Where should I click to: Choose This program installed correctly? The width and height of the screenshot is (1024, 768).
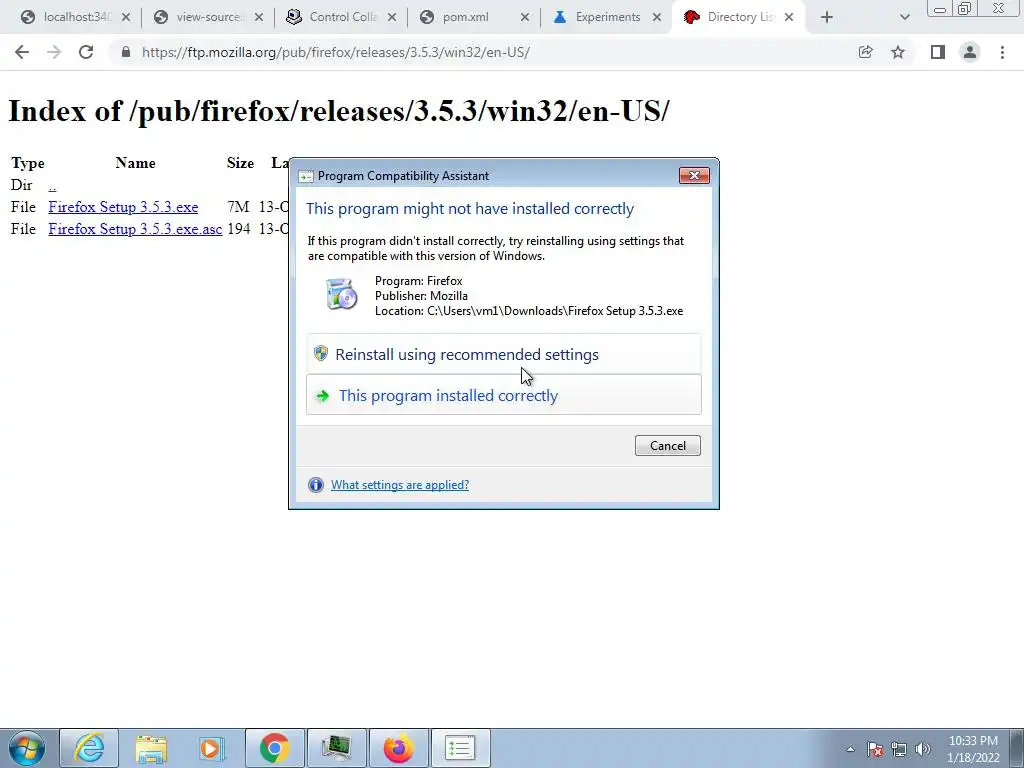pos(504,395)
